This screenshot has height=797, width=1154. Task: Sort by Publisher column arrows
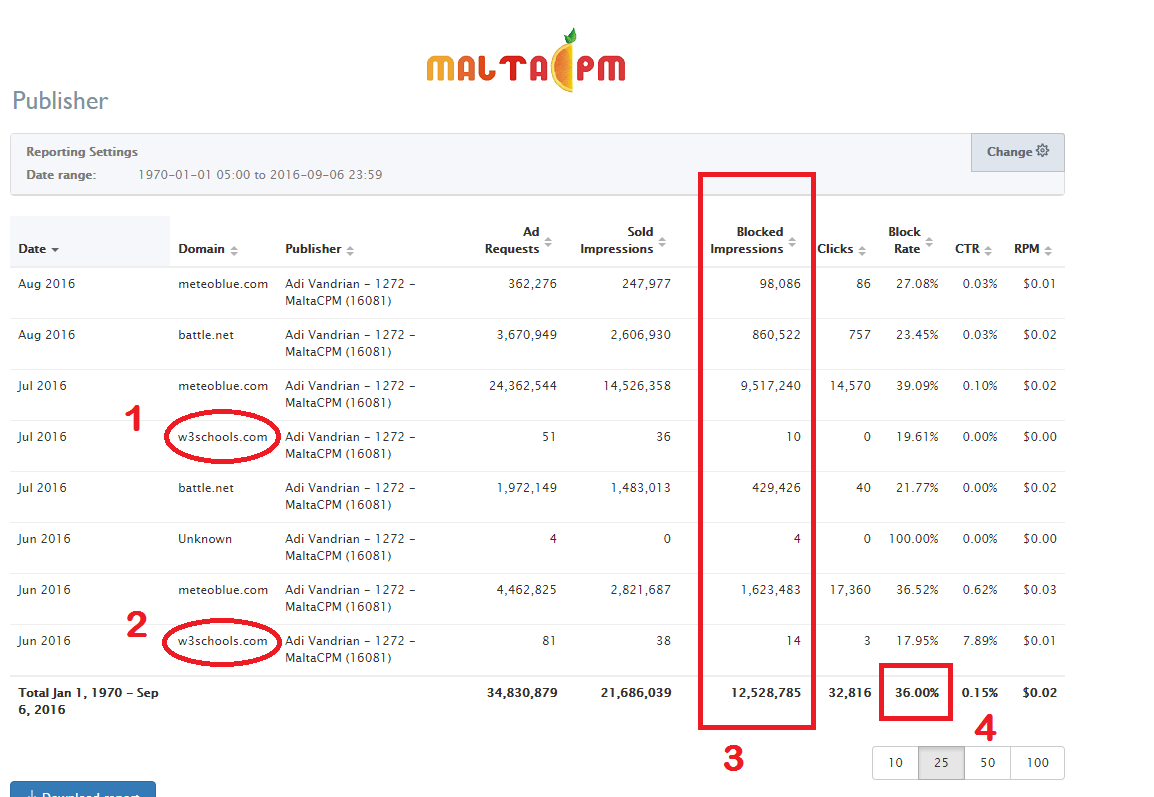(350, 250)
